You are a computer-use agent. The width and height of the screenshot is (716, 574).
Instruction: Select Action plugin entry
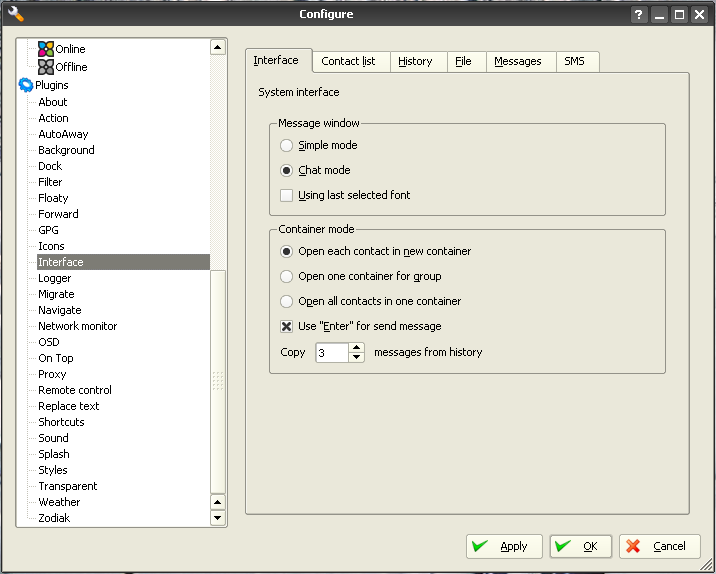(x=53, y=118)
